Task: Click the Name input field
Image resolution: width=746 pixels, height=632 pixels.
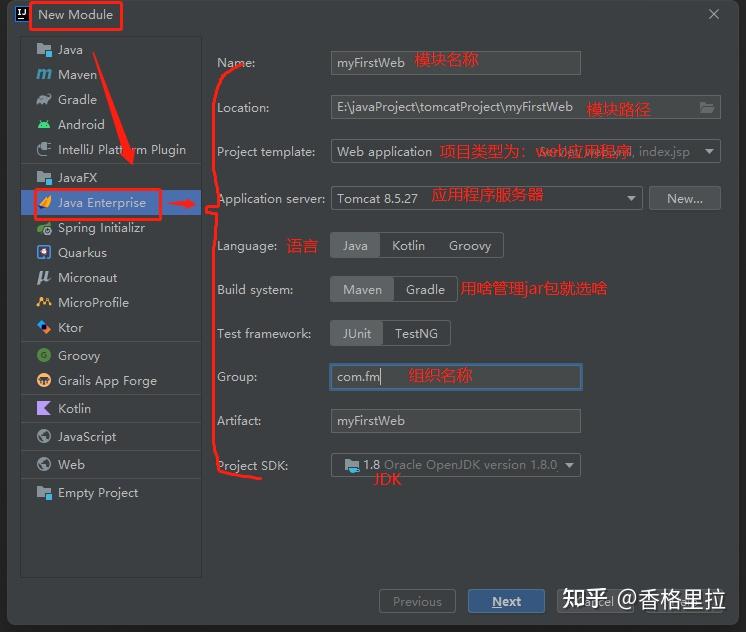Action: (x=456, y=63)
